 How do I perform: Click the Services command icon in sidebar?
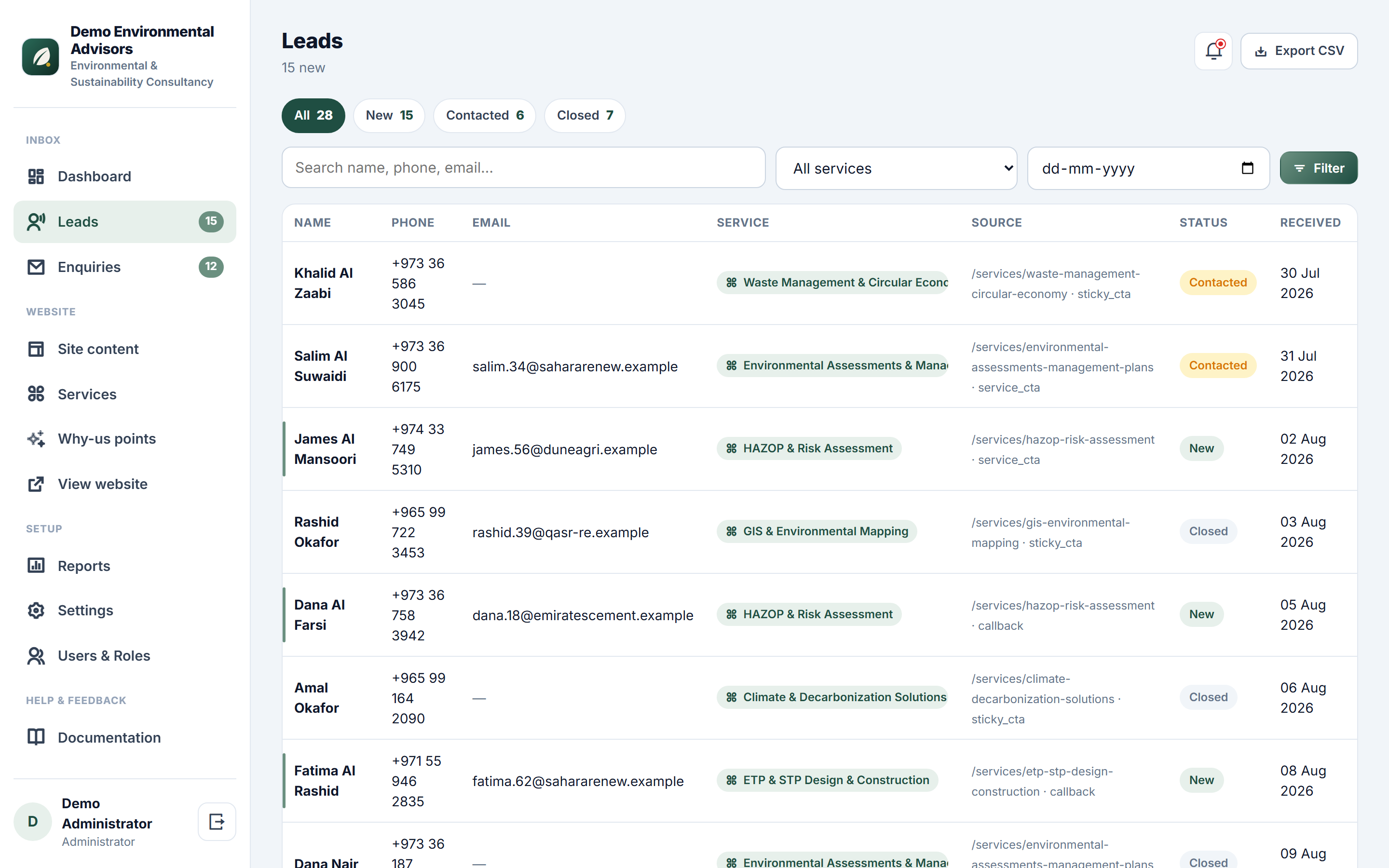36,394
